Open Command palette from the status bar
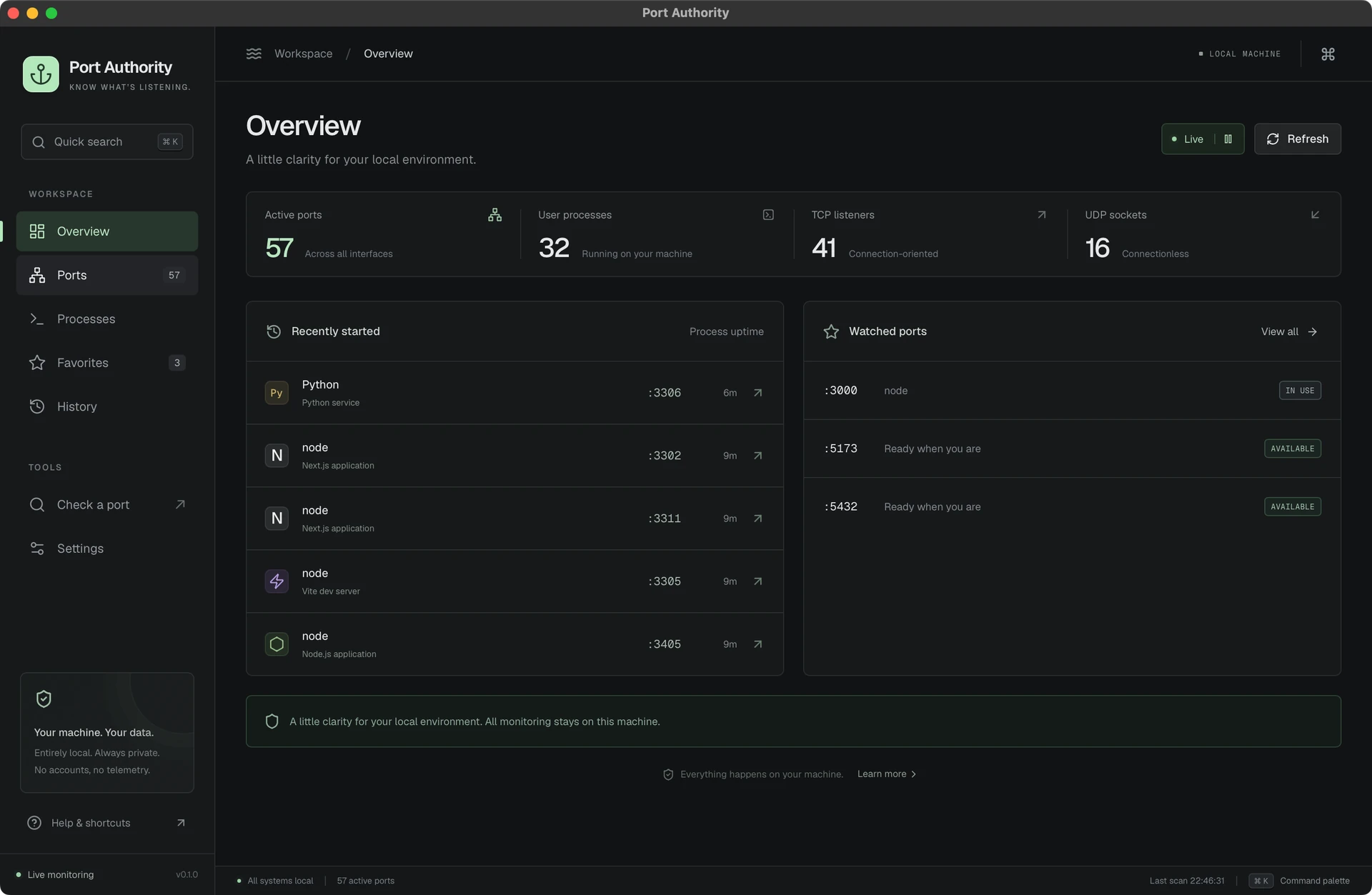Image resolution: width=1372 pixels, height=895 pixels. pyautogui.click(x=1299, y=881)
